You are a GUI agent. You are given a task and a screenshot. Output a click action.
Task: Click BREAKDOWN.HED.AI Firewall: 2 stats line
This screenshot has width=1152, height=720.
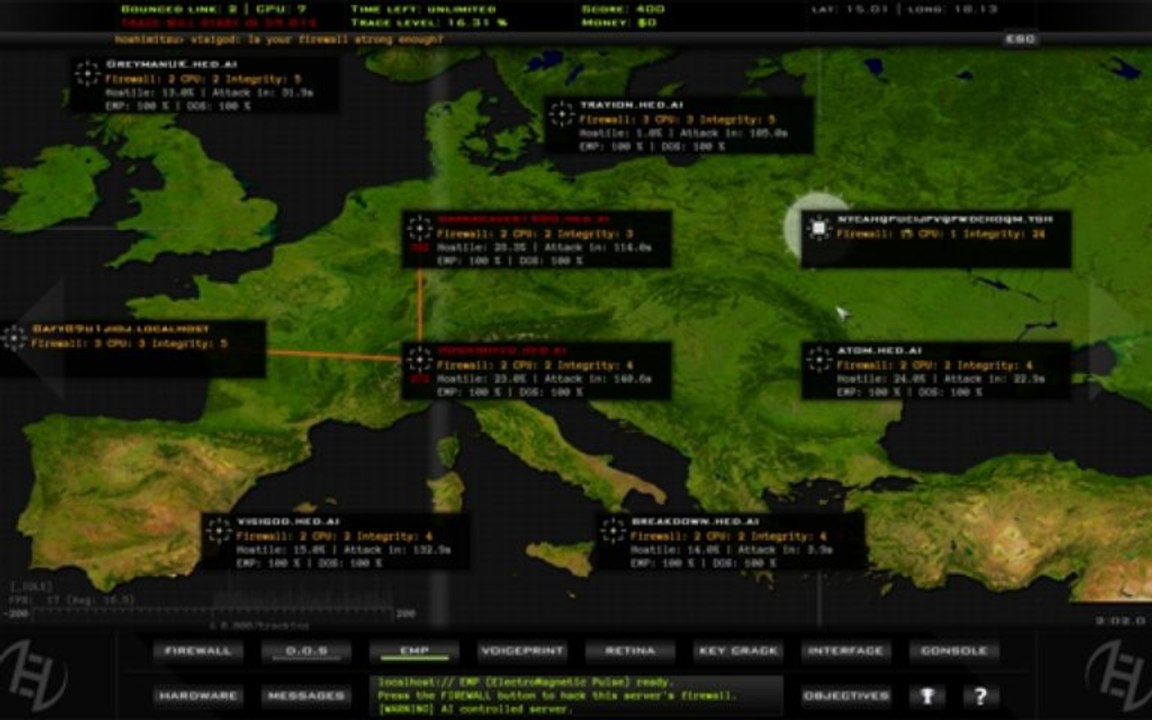click(x=729, y=536)
